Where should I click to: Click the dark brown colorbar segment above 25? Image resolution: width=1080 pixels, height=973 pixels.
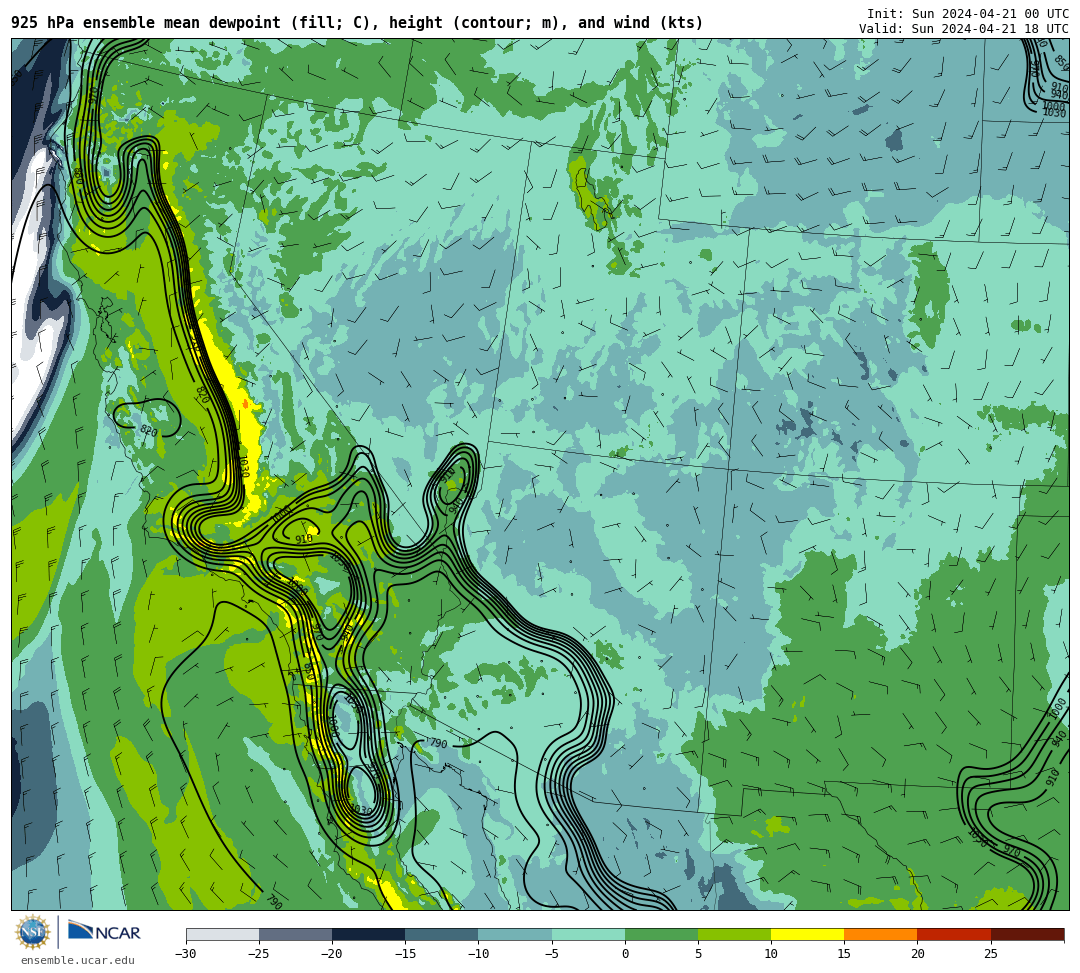[x=1028, y=934]
